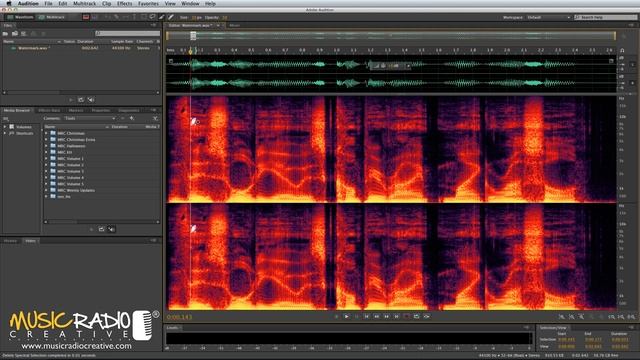Switch to the Mixer tab
Screen dimensions: 640x360
[x=234, y=25]
